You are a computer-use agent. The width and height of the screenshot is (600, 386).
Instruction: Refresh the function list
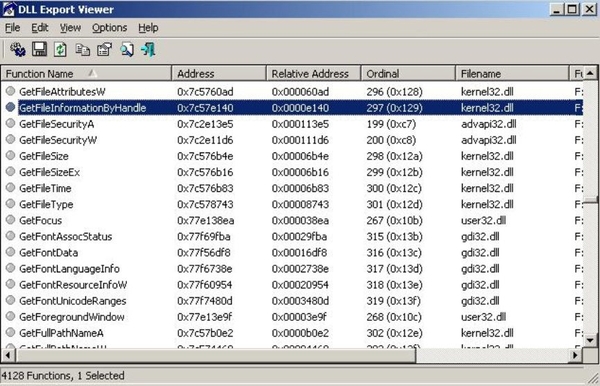(60, 50)
